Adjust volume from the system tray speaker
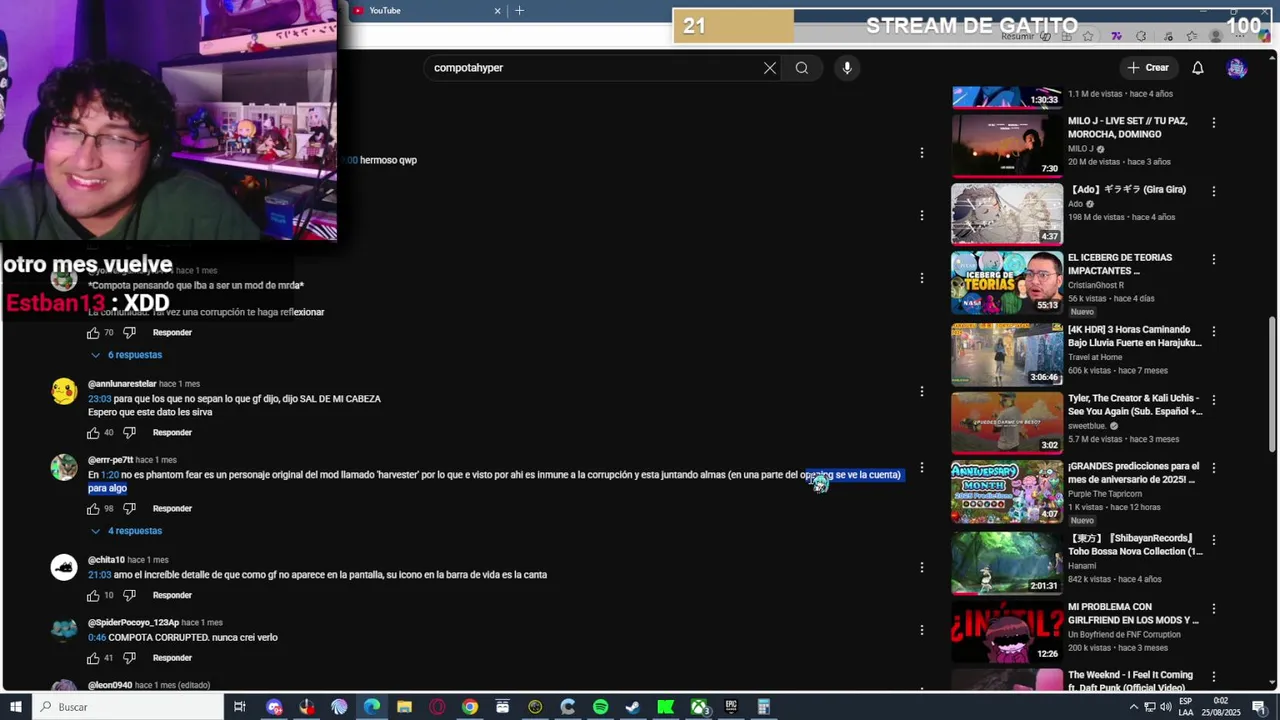1280x720 pixels. pyautogui.click(x=1166, y=707)
